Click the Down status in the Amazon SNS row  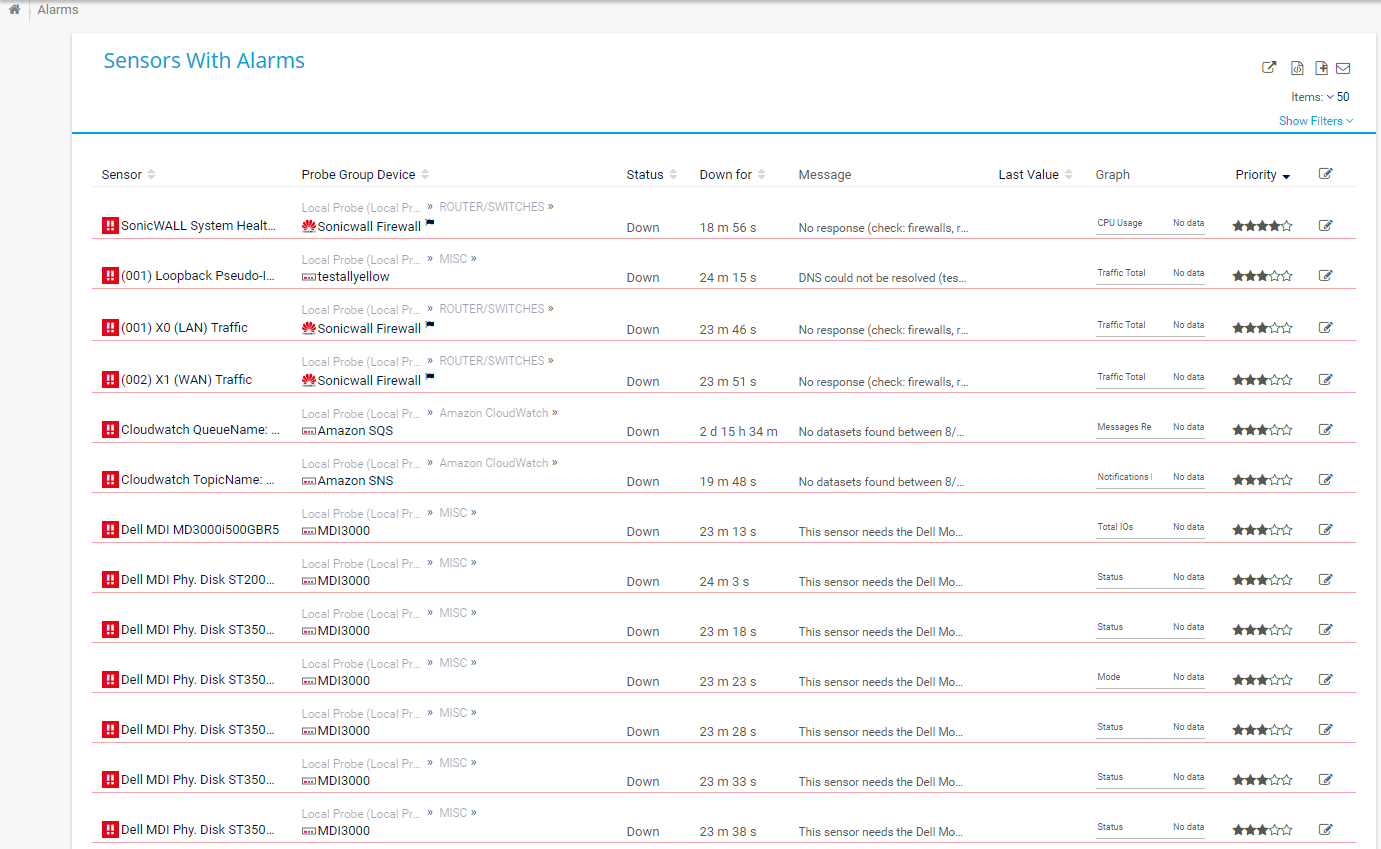643,482
